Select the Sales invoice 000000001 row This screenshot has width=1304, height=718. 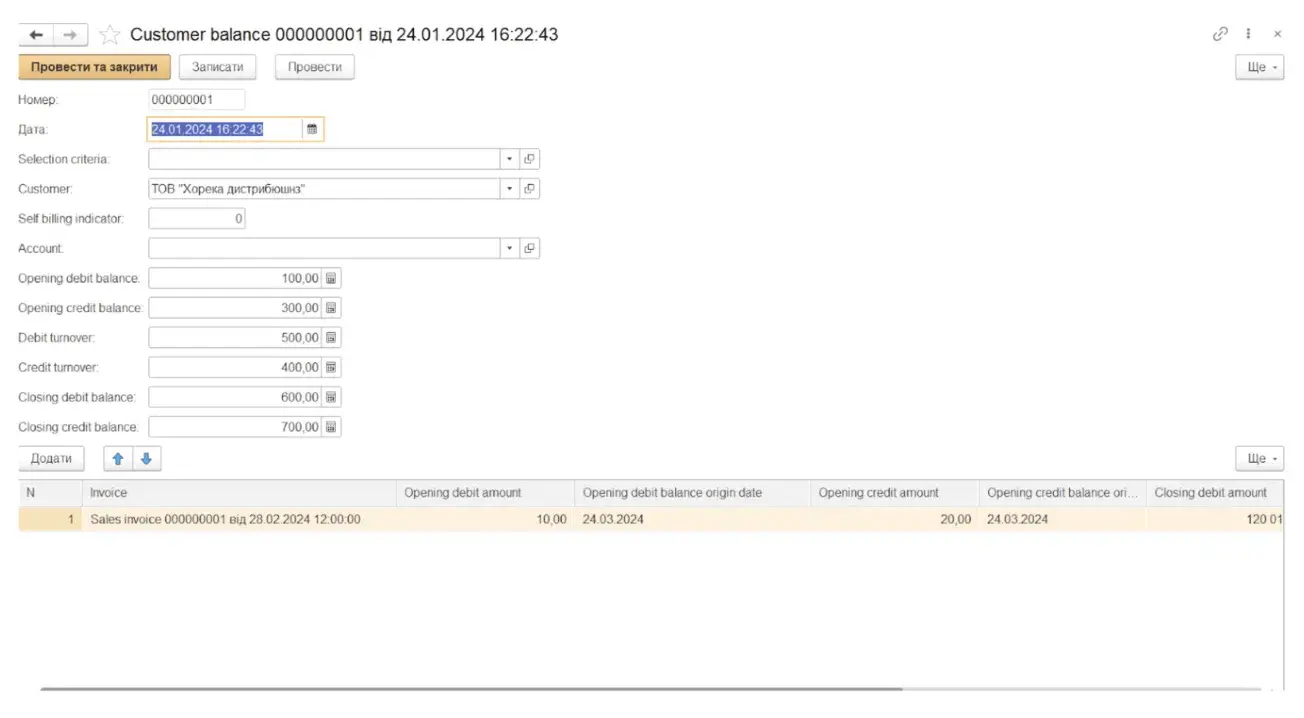pos(225,520)
